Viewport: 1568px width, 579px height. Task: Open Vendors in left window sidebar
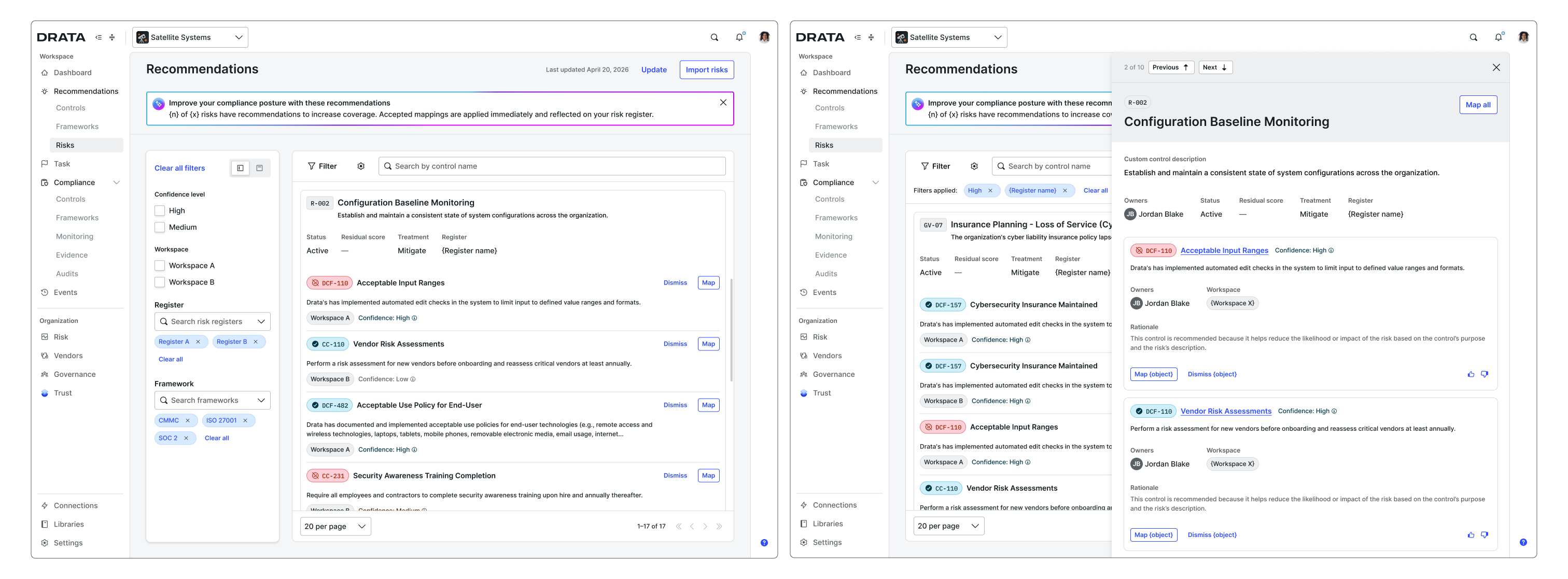[x=68, y=356]
